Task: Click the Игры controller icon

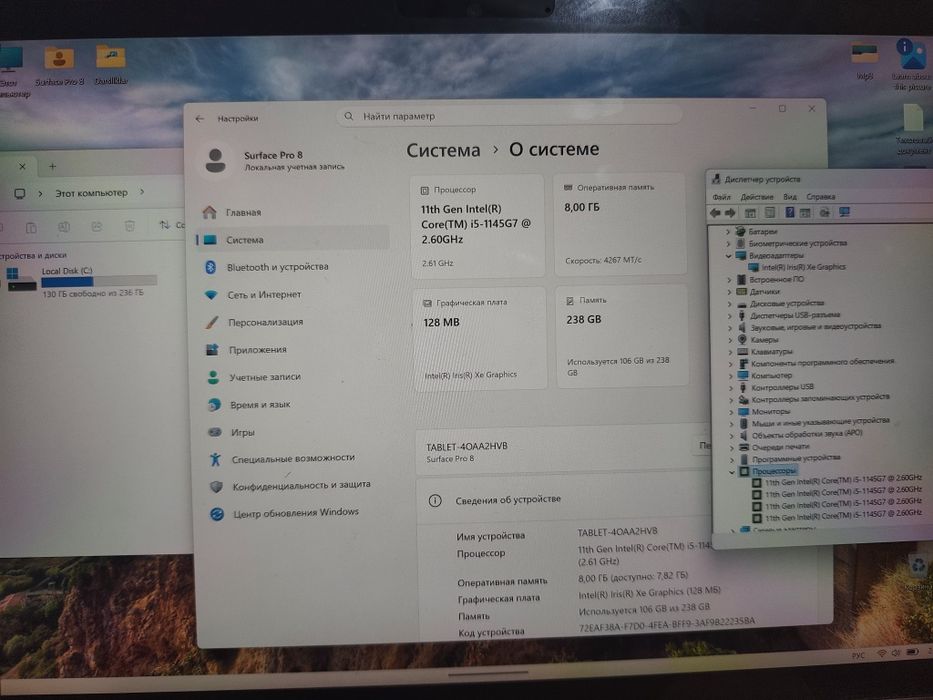Action: [215, 432]
